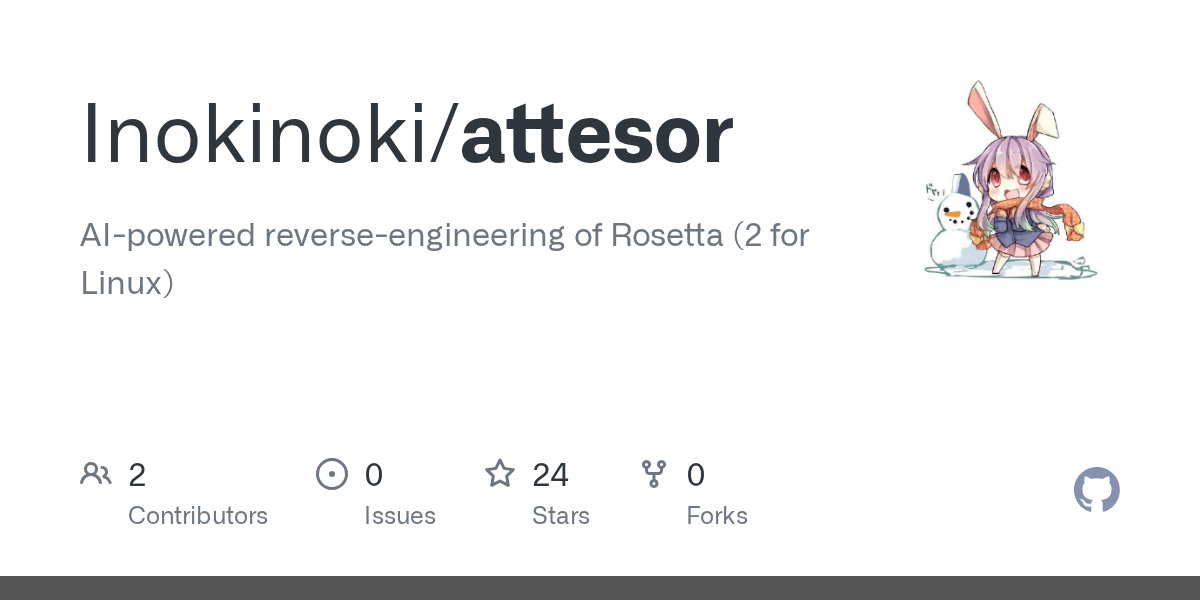Click the Issues label
1200x600 pixels.
[x=400, y=516]
